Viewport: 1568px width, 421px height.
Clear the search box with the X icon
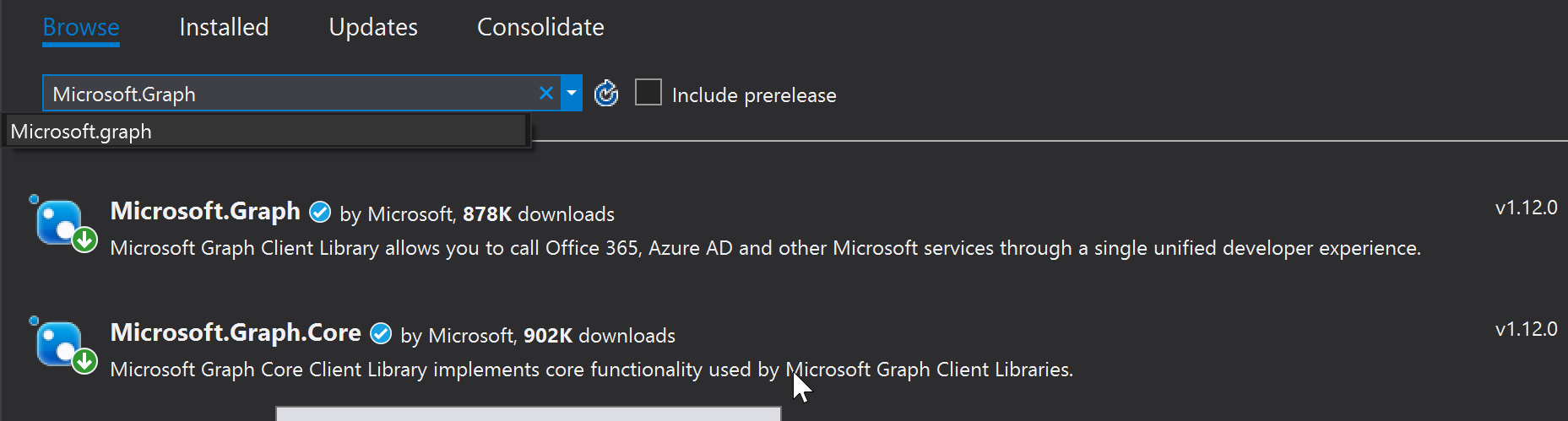tap(546, 94)
